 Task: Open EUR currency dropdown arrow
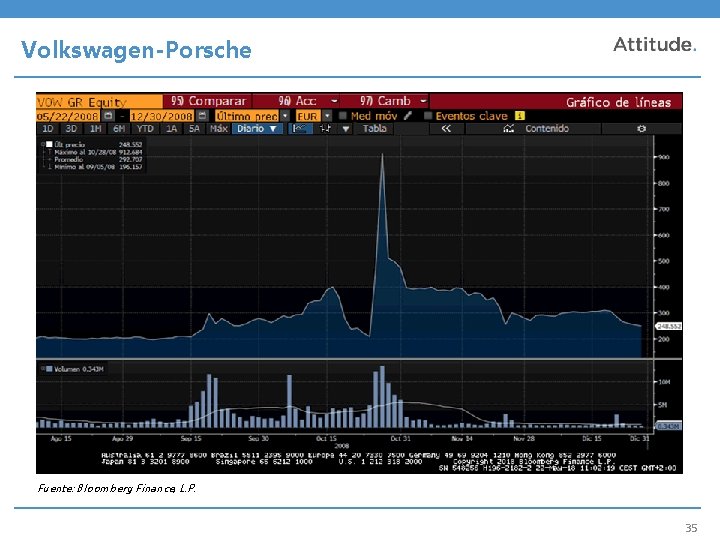coord(327,116)
